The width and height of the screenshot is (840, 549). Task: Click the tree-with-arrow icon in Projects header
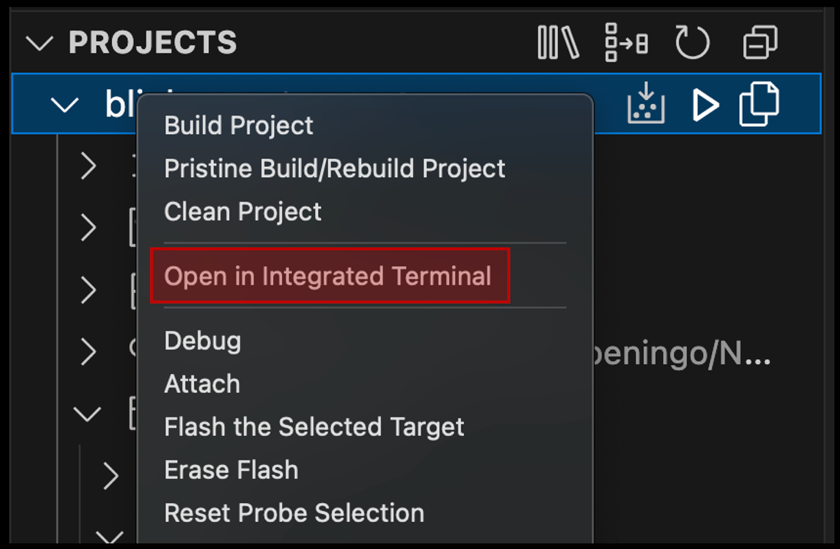tap(626, 43)
